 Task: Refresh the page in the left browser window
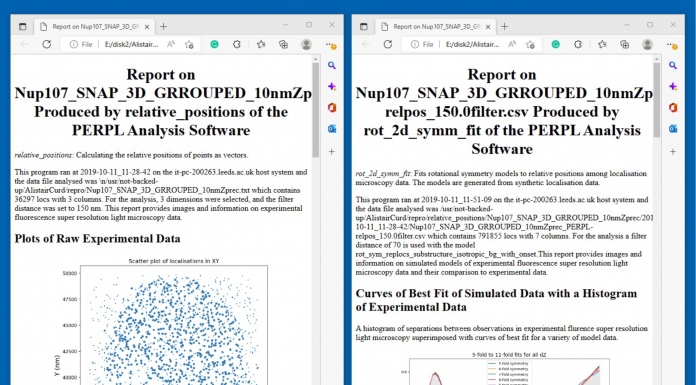(47, 44)
